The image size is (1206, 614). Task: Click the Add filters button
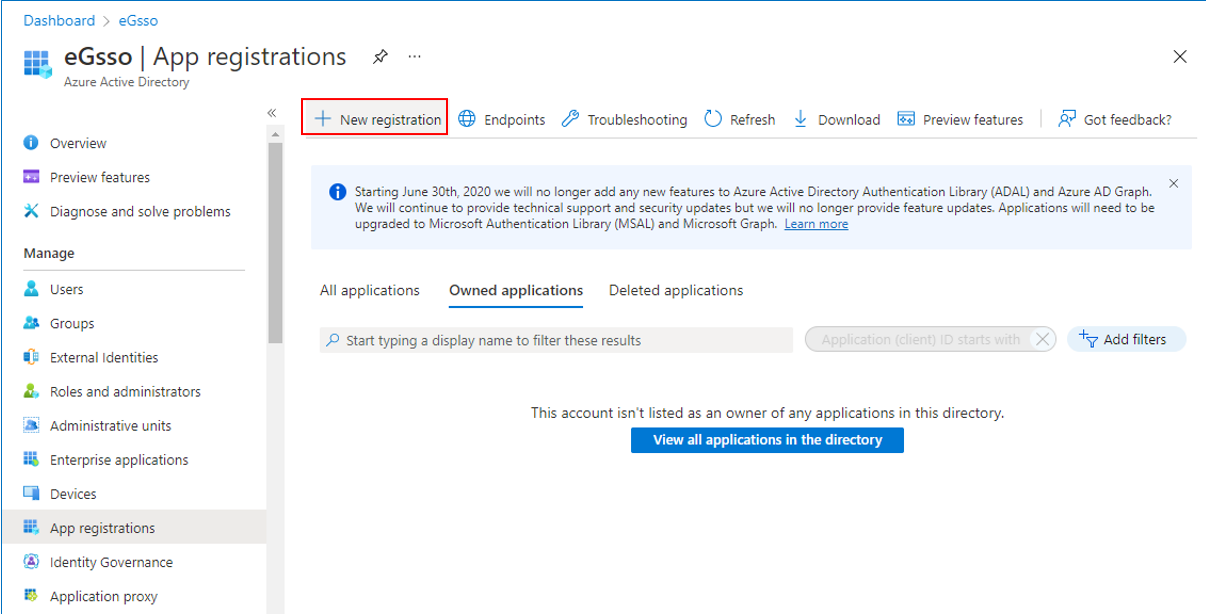1126,340
